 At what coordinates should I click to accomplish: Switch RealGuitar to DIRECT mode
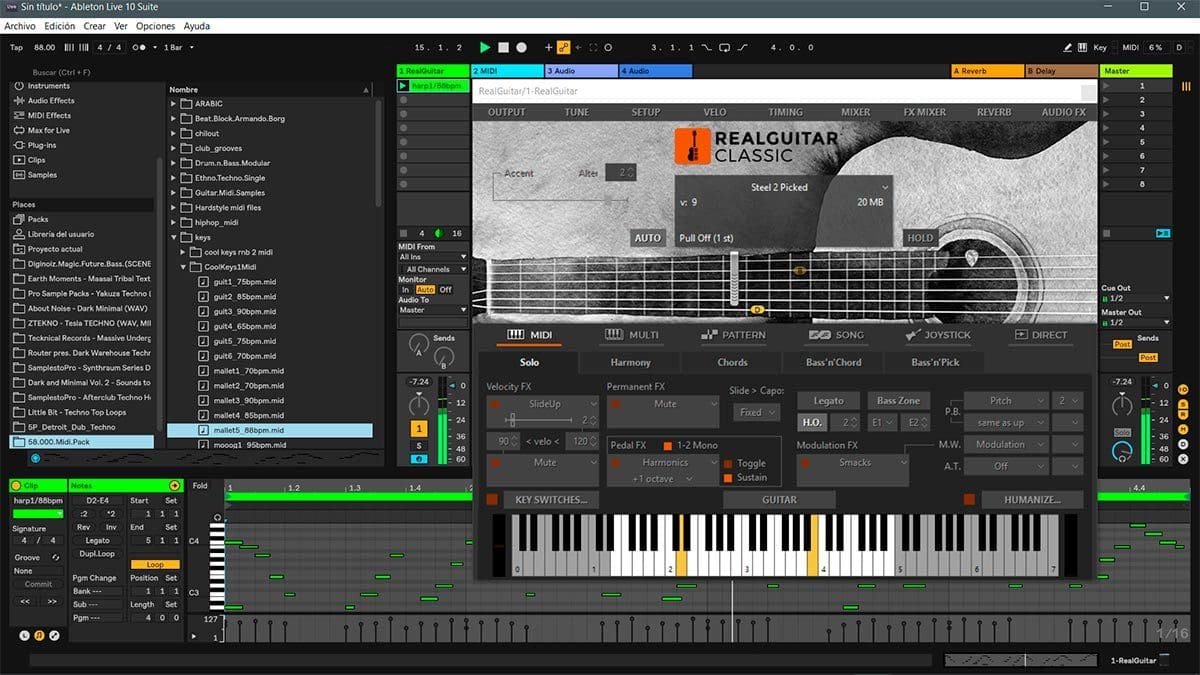[1041, 335]
